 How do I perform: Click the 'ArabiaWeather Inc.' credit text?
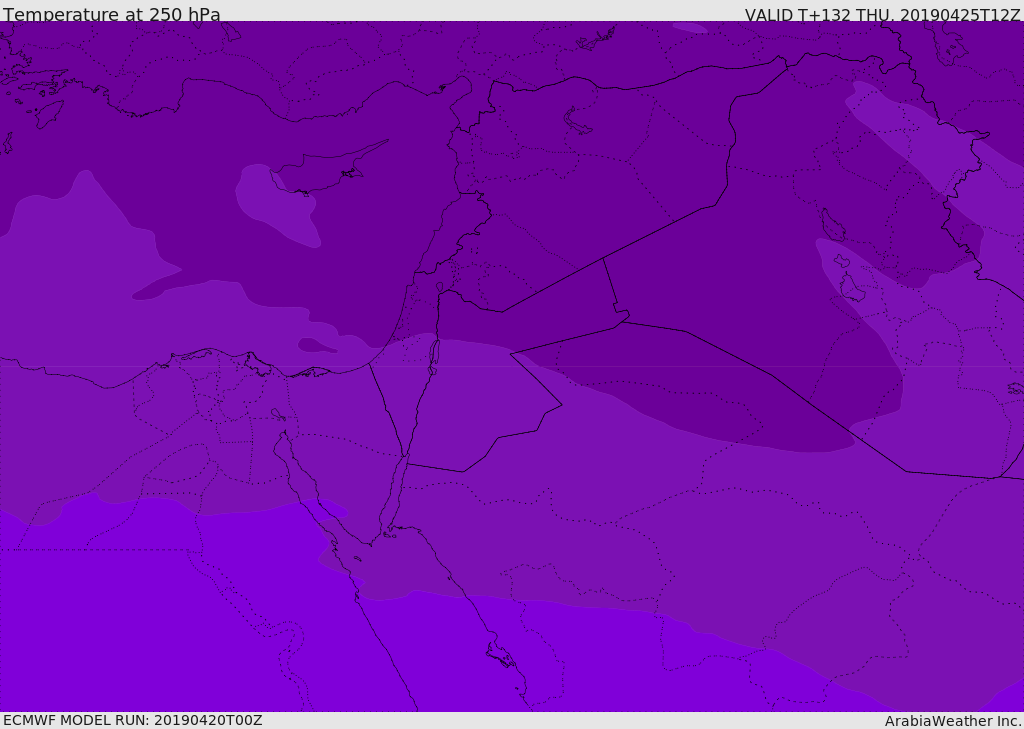coord(953,721)
